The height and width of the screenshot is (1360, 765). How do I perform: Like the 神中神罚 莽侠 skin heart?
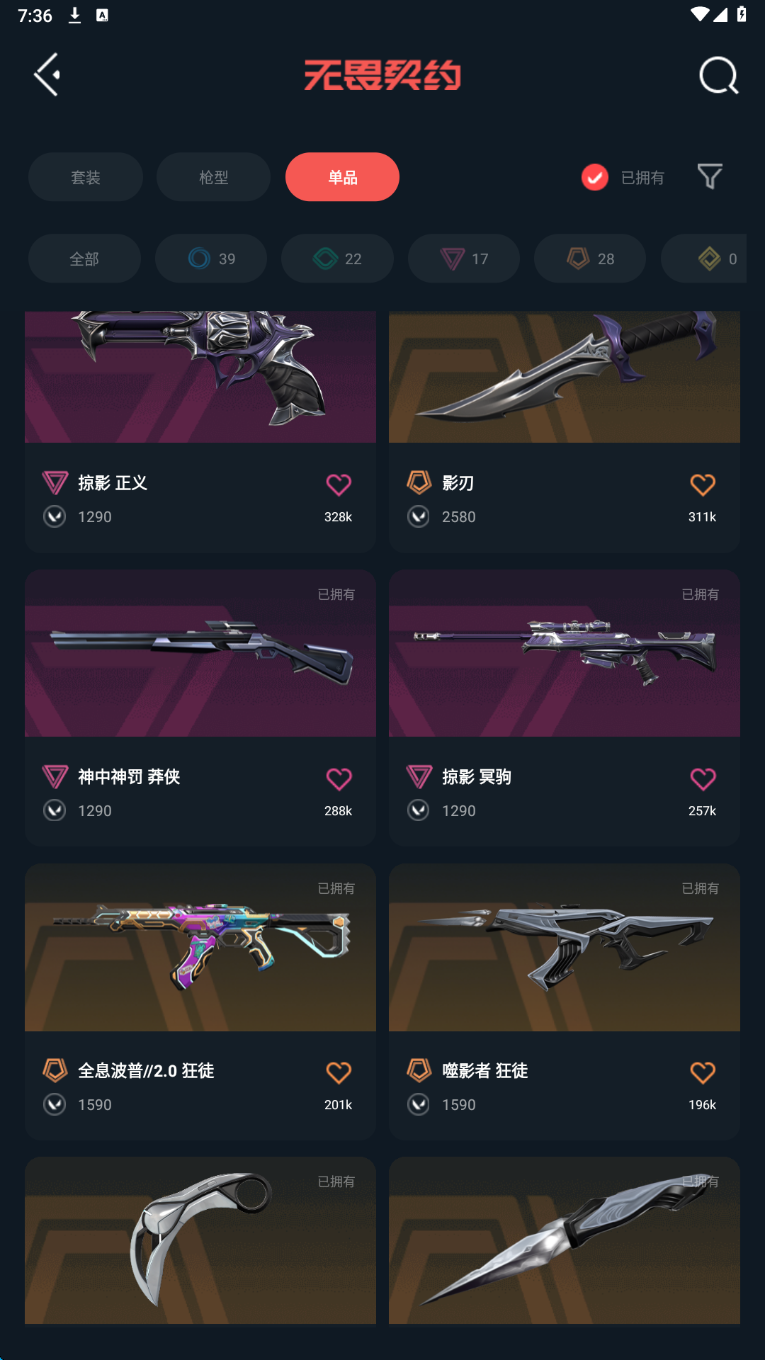339,779
